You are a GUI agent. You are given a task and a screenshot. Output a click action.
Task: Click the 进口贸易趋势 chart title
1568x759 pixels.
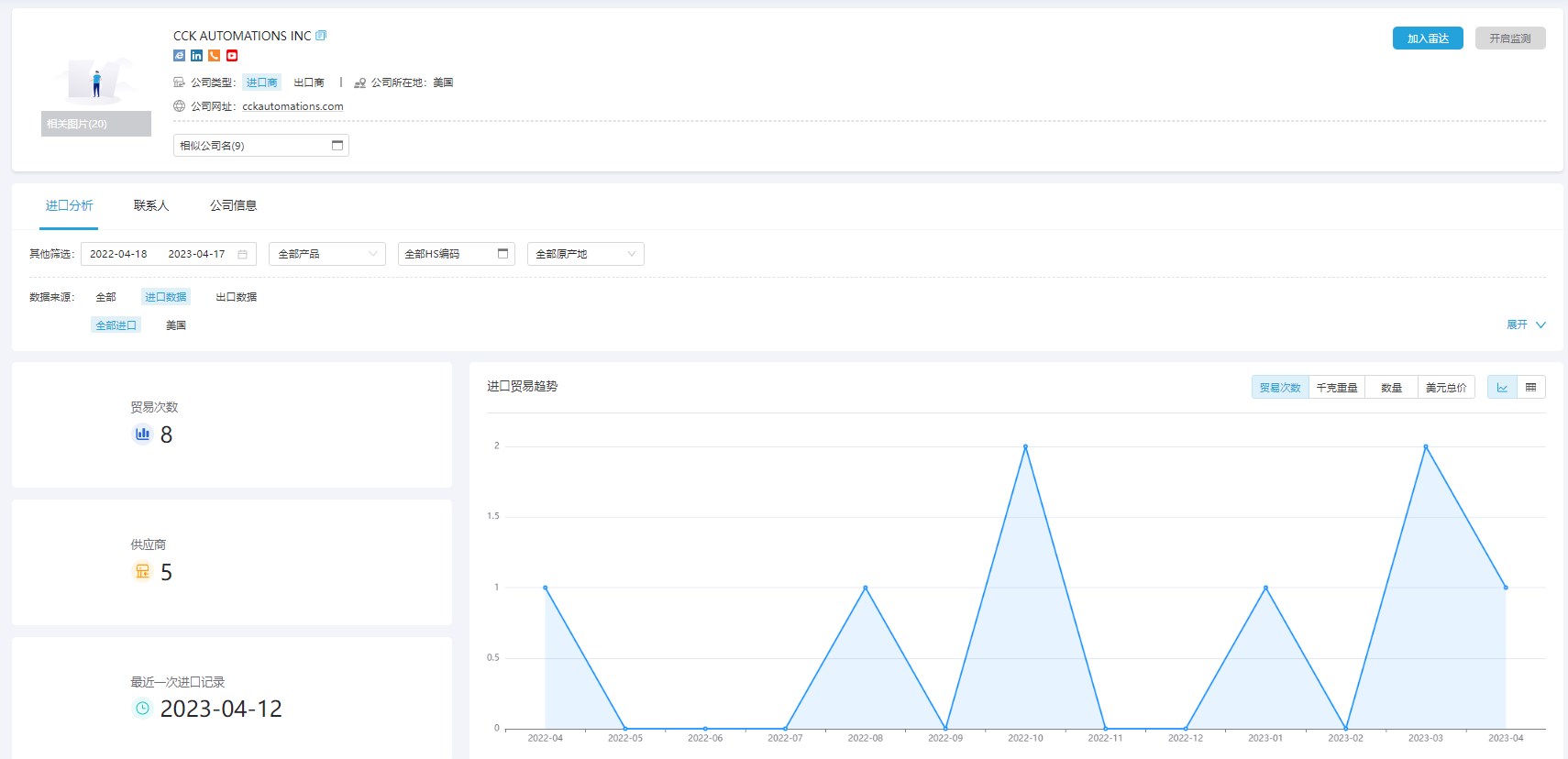(x=523, y=386)
